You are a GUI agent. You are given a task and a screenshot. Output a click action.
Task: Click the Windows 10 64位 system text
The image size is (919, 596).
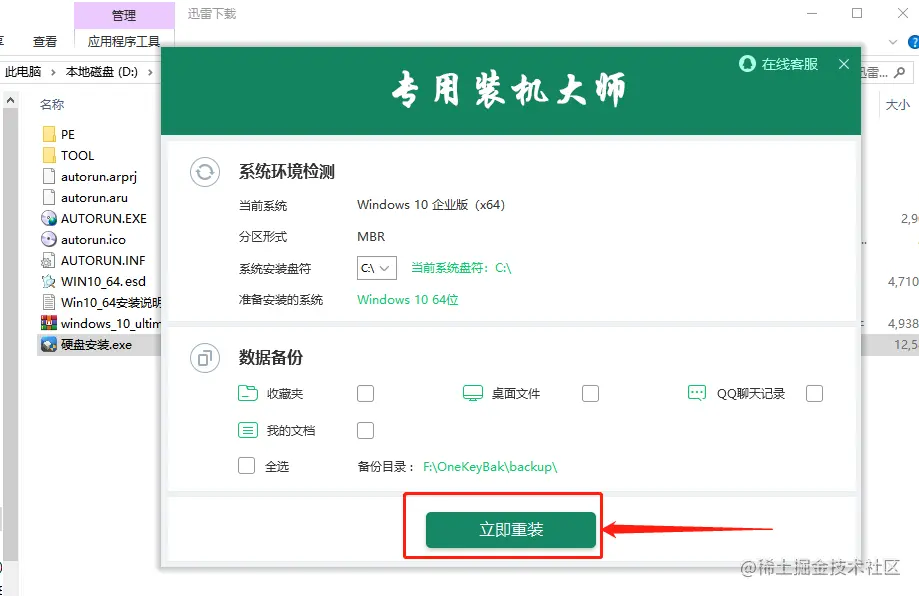[408, 299]
